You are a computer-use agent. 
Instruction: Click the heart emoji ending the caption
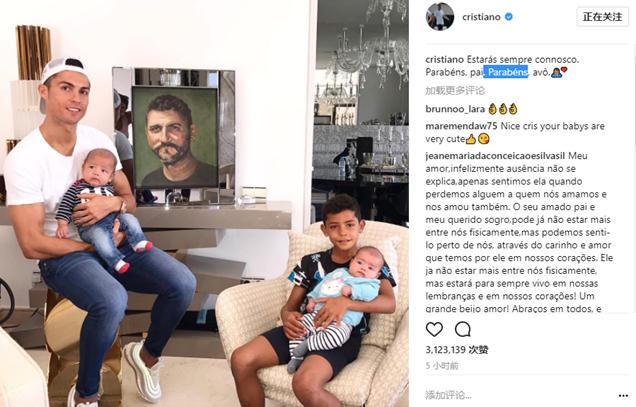[564, 70]
